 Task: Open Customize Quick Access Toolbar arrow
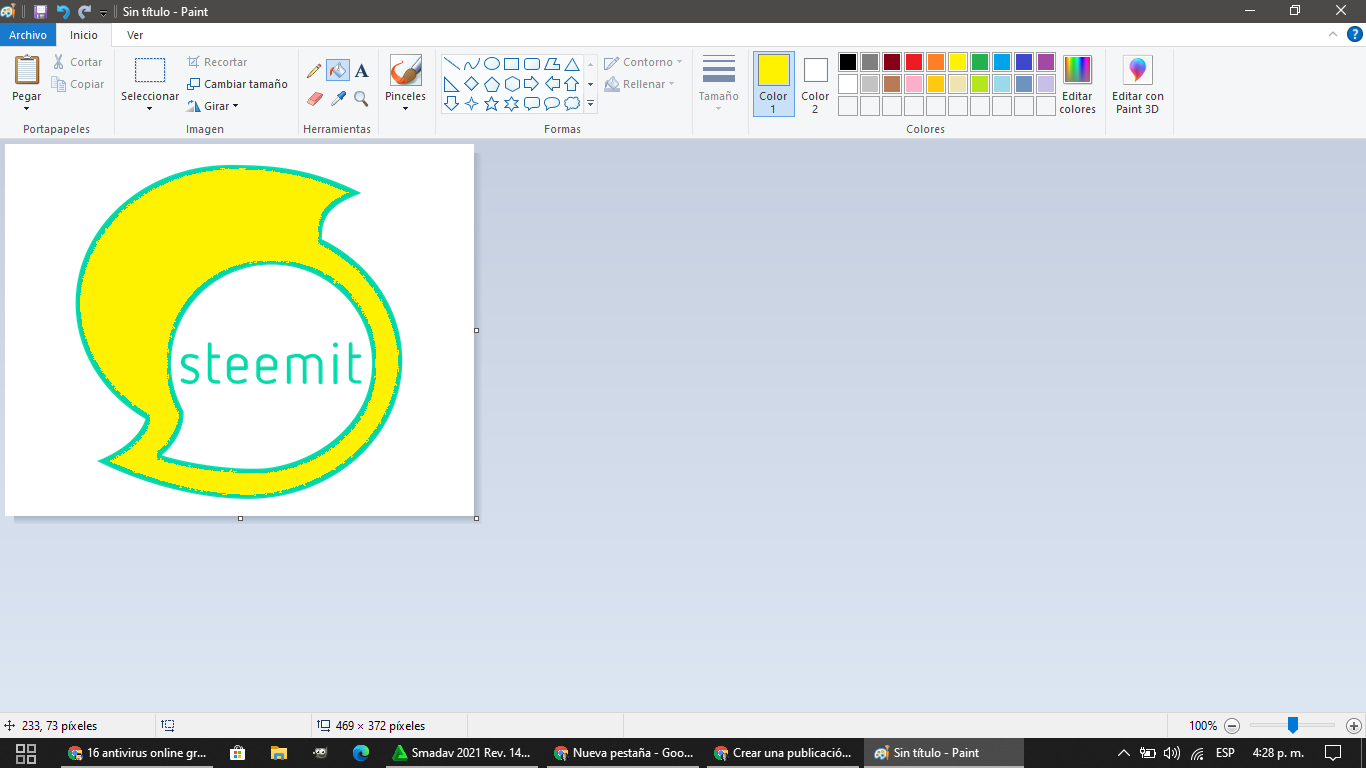(x=104, y=12)
